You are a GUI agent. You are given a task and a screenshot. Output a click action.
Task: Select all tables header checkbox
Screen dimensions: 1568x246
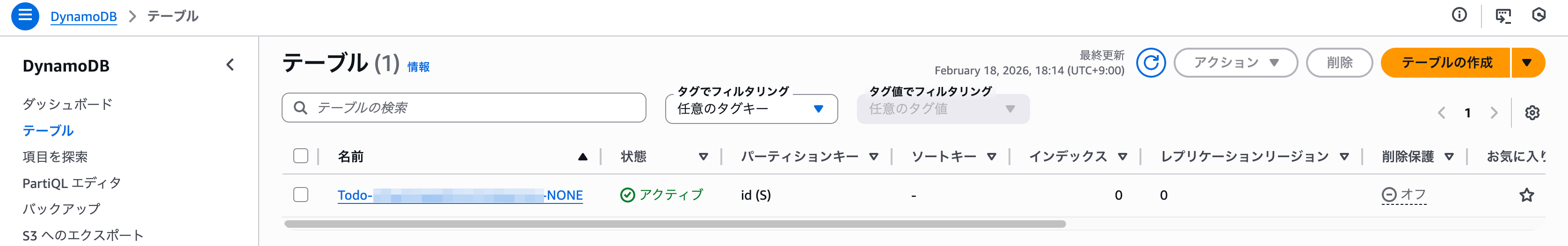click(301, 156)
